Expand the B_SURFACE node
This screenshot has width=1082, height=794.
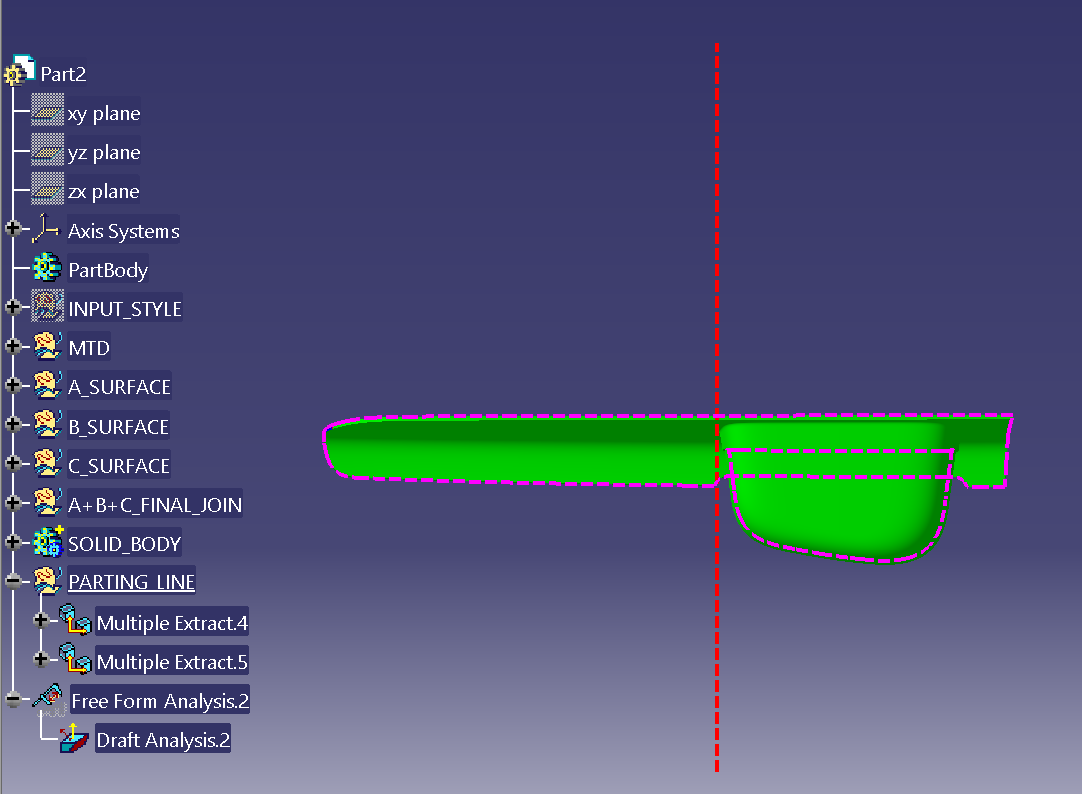pos(13,424)
